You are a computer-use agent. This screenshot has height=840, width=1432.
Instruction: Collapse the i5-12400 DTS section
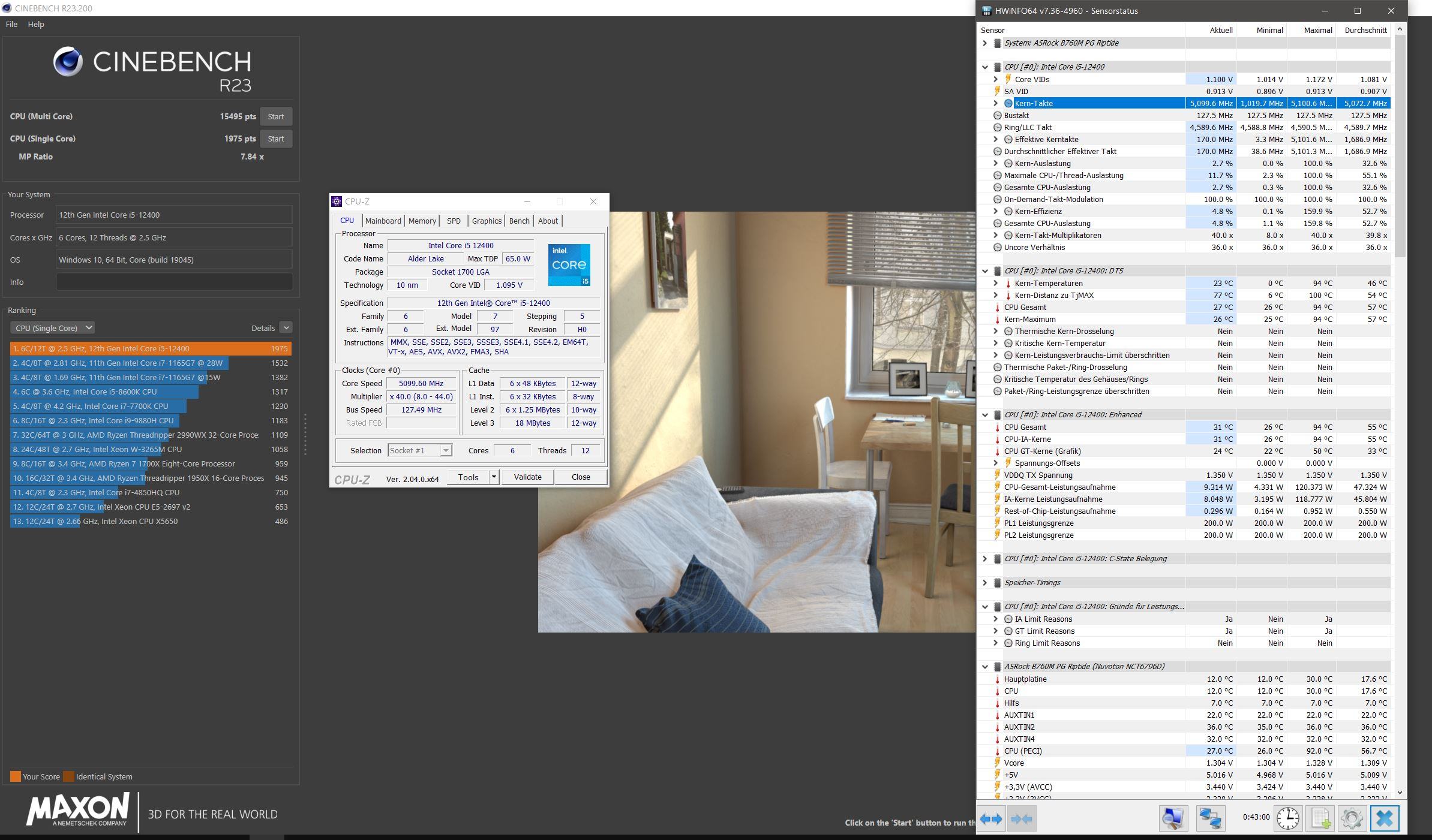point(984,271)
